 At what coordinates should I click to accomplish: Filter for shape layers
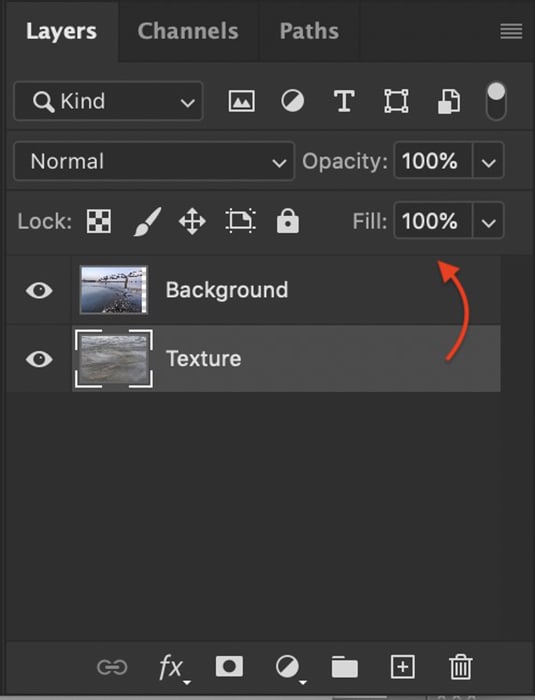(x=396, y=101)
